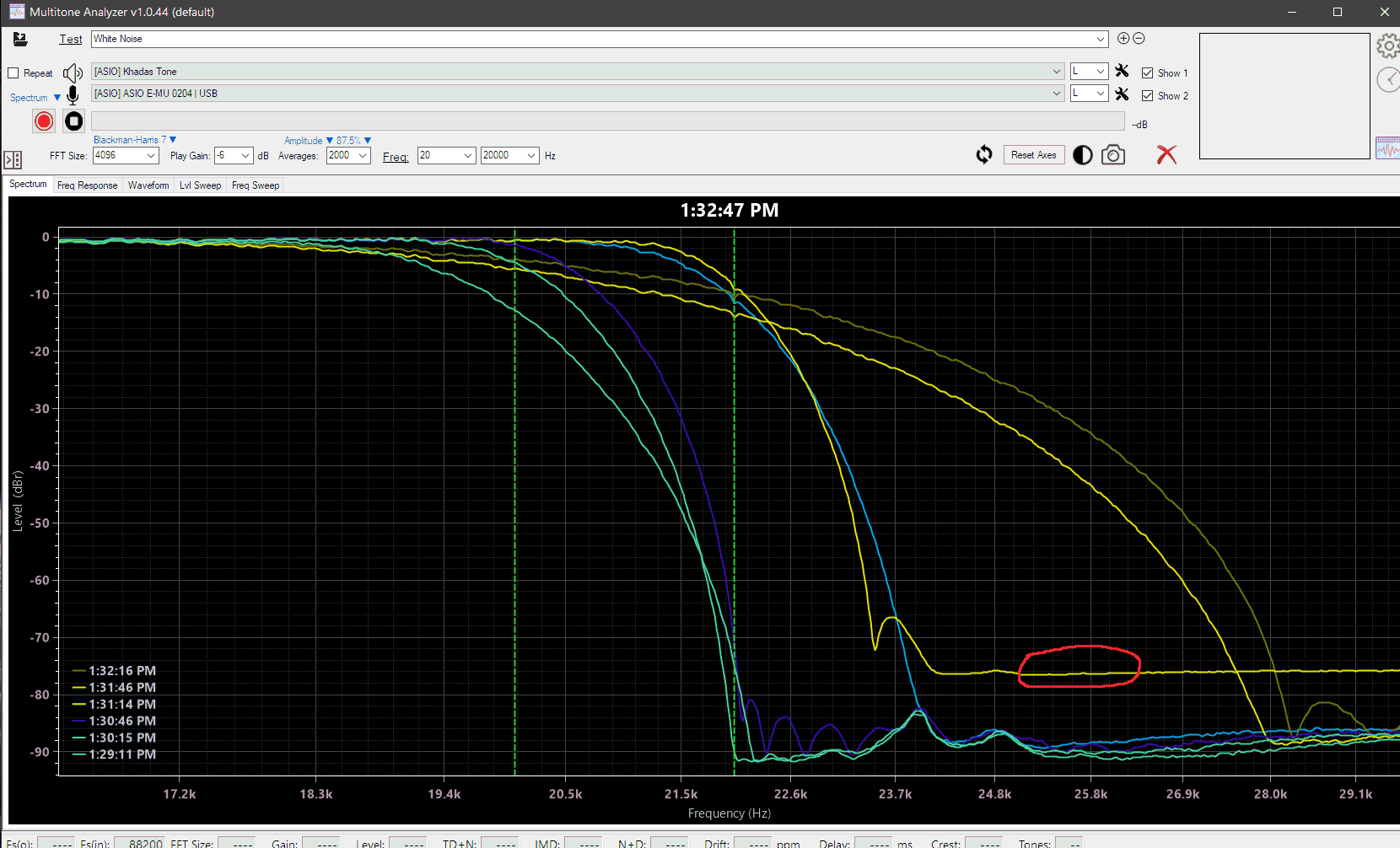Enable the Repeat checkbox
Screen dimensions: 1400x848
(13, 73)
